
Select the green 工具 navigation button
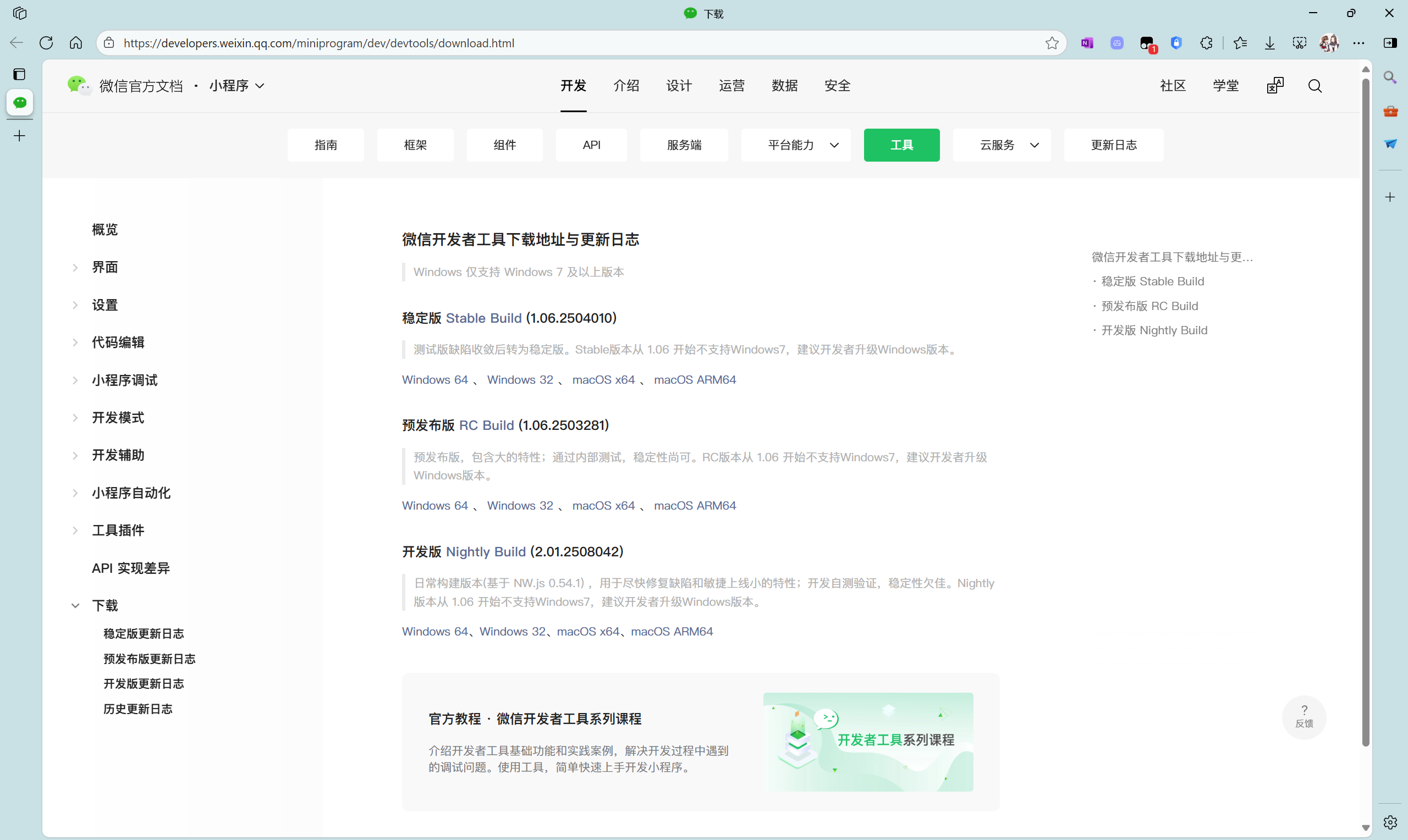pyautogui.click(x=902, y=145)
